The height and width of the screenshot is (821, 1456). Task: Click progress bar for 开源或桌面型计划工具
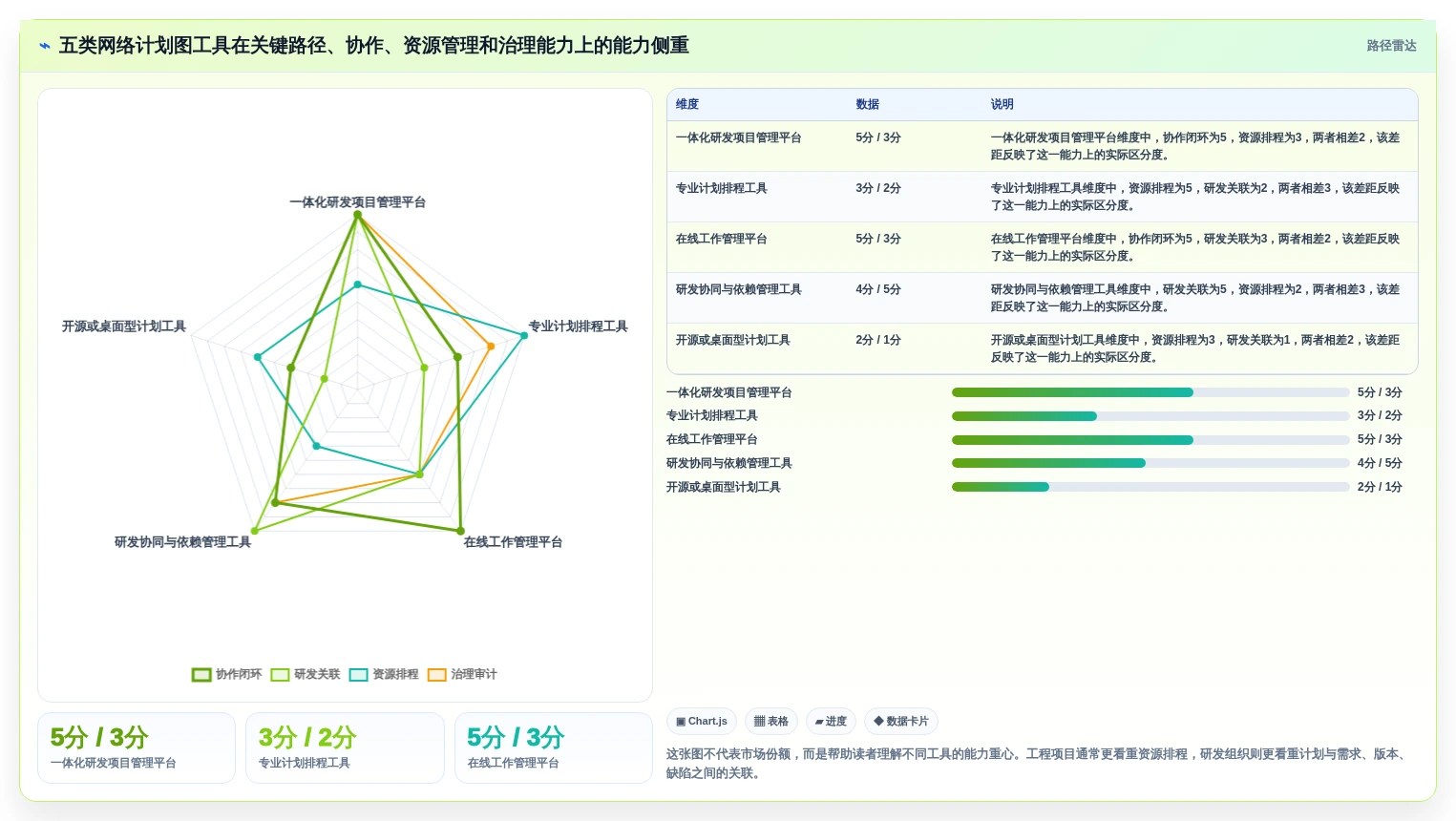pyautogui.click(x=1150, y=487)
